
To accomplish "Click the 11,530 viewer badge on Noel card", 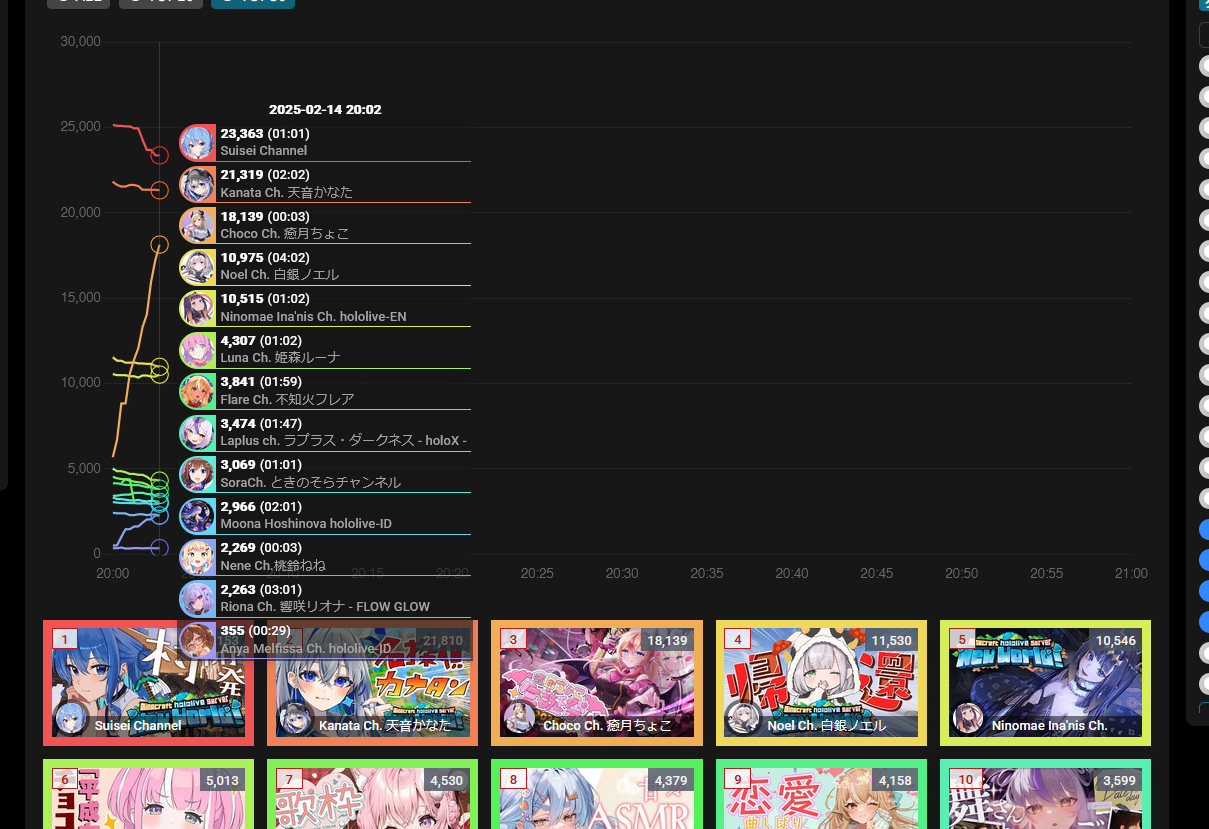I will [892, 641].
